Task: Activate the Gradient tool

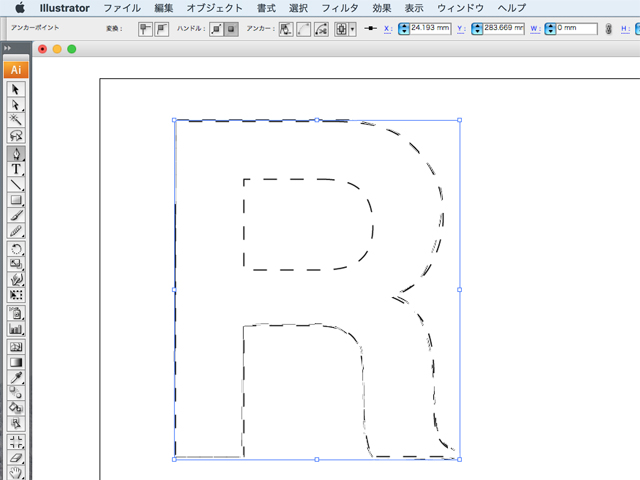Action: click(15, 362)
